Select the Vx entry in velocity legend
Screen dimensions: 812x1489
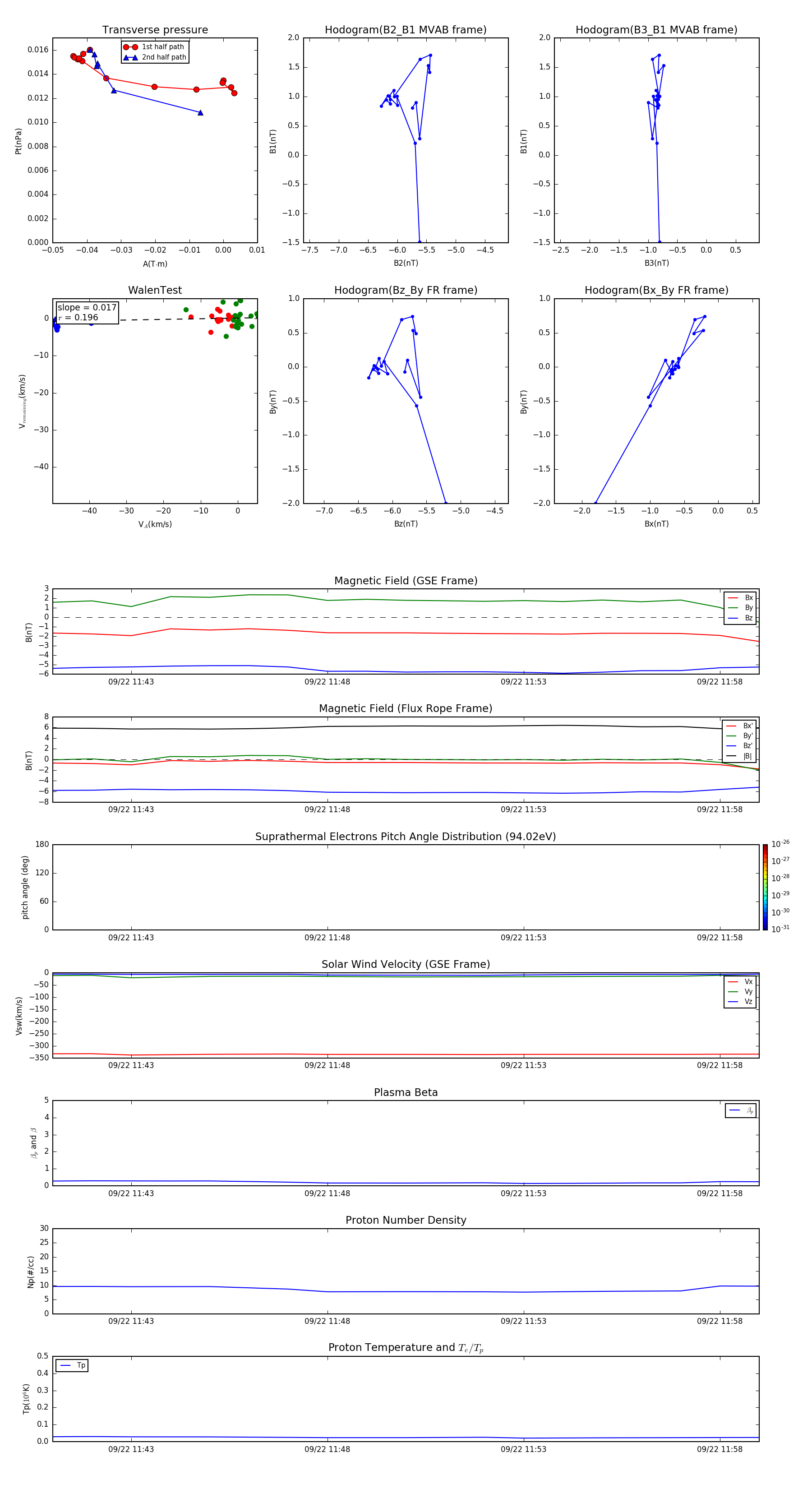point(741,981)
